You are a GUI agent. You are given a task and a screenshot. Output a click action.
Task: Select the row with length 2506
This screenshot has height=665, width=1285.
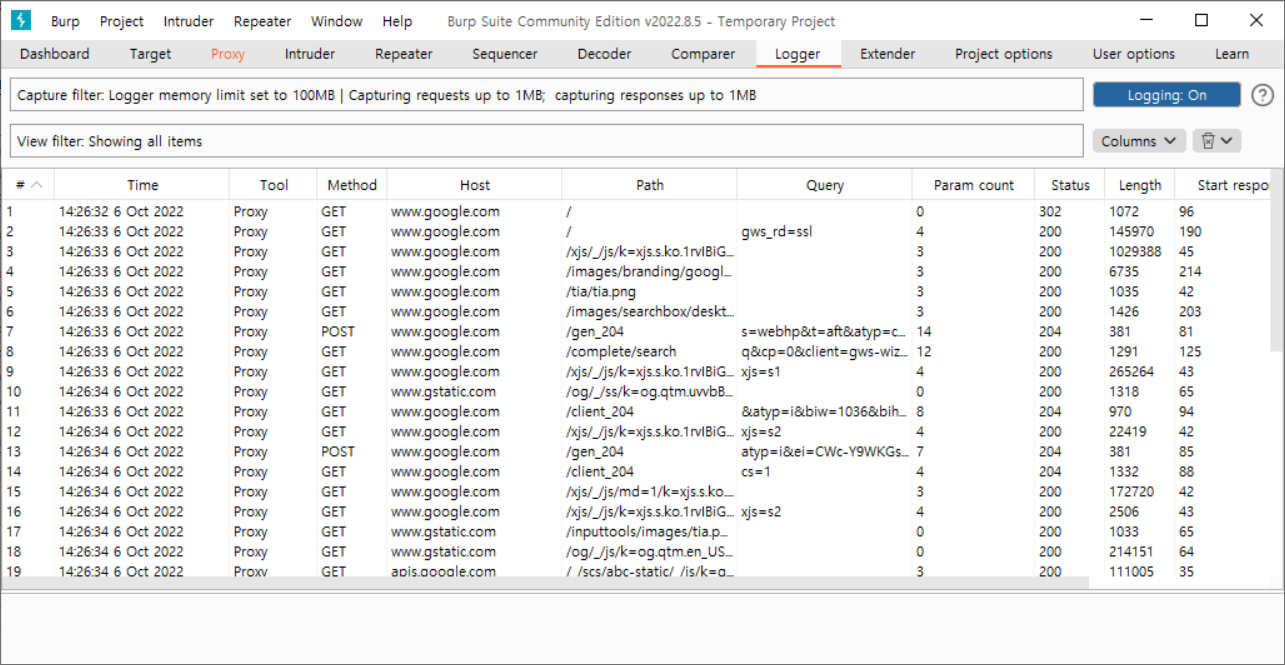(x=636, y=511)
